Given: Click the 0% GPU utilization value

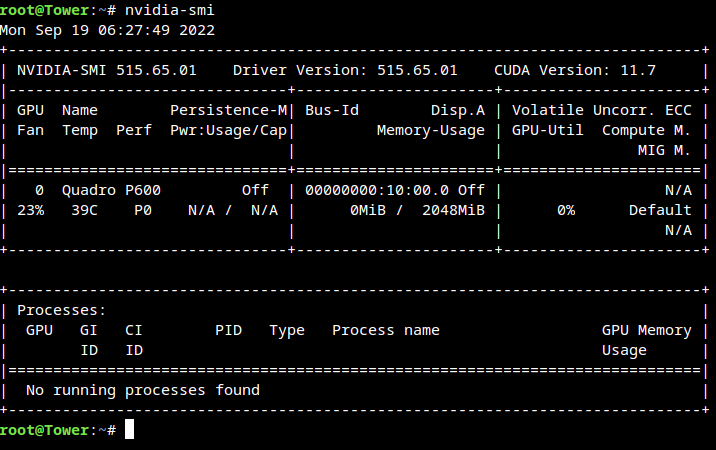Looking at the screenshot, I should [x=566, y=210].
